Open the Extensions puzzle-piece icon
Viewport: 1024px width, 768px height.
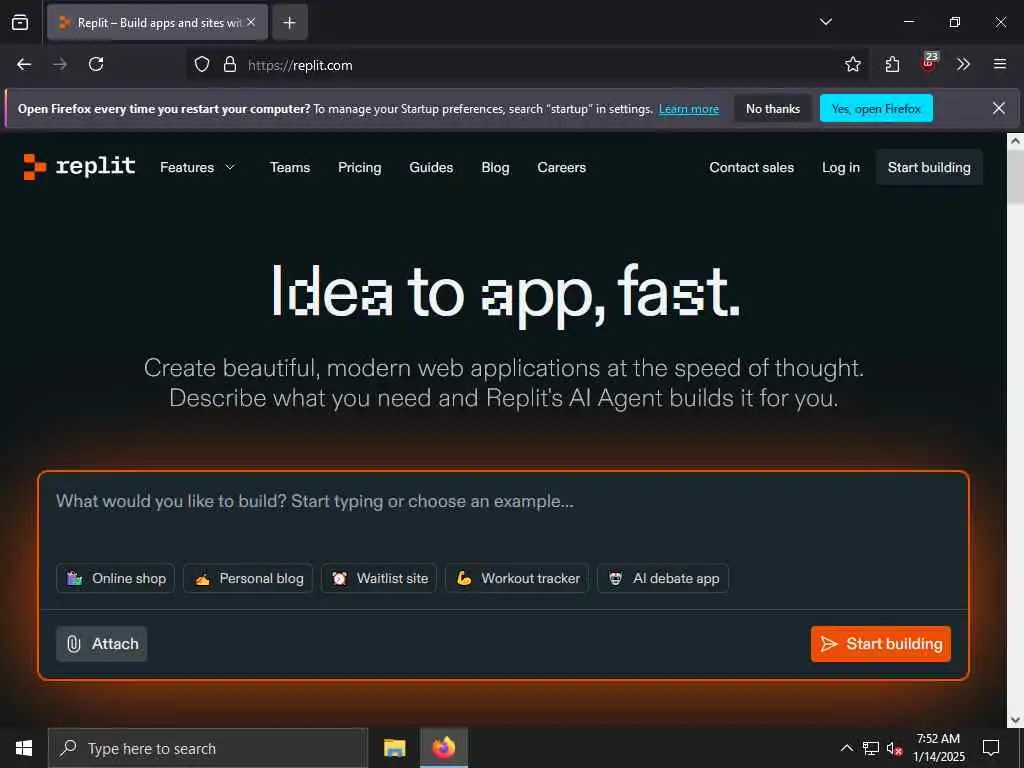tap(892, 64)
